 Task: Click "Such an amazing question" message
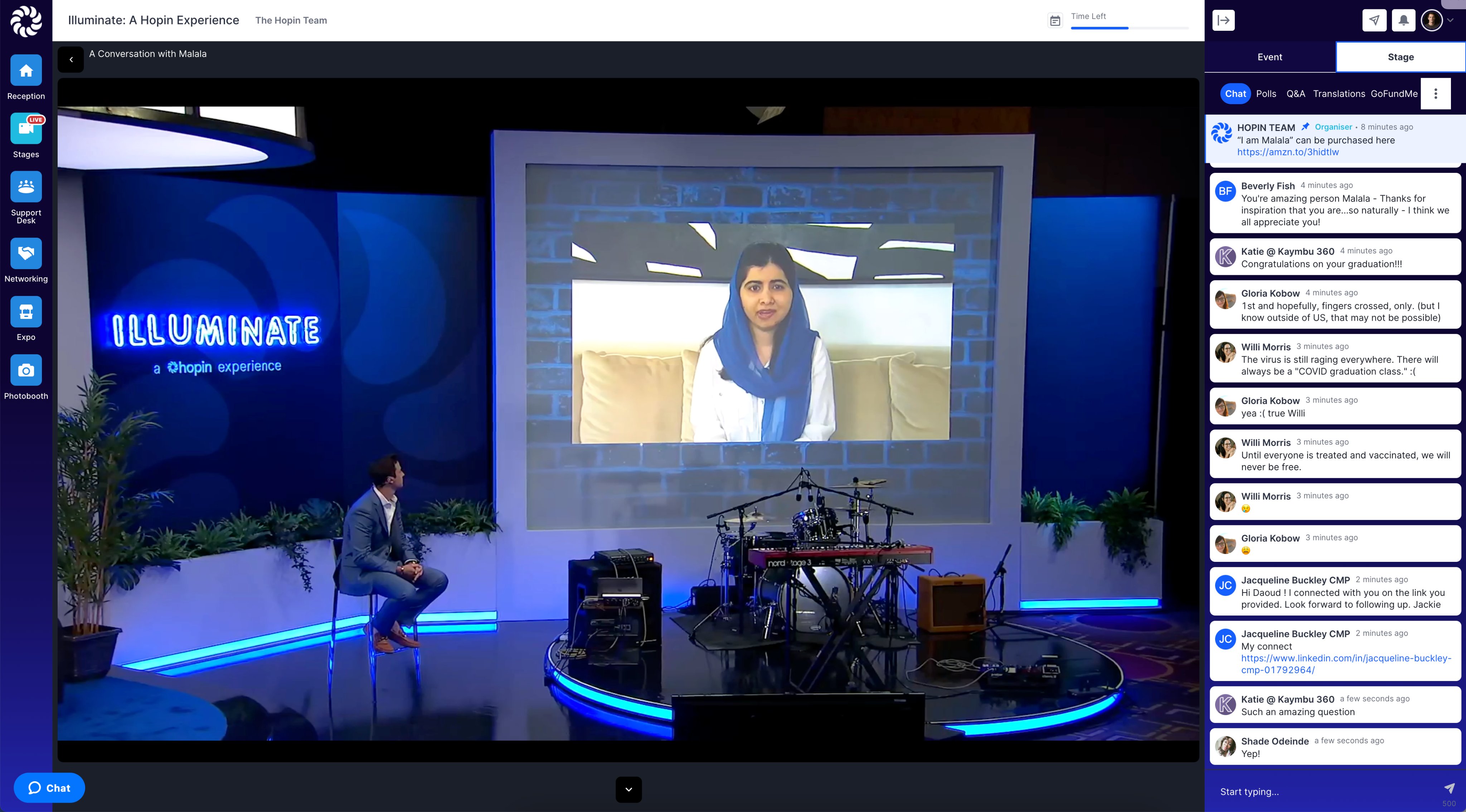[x=1297, y=712]
